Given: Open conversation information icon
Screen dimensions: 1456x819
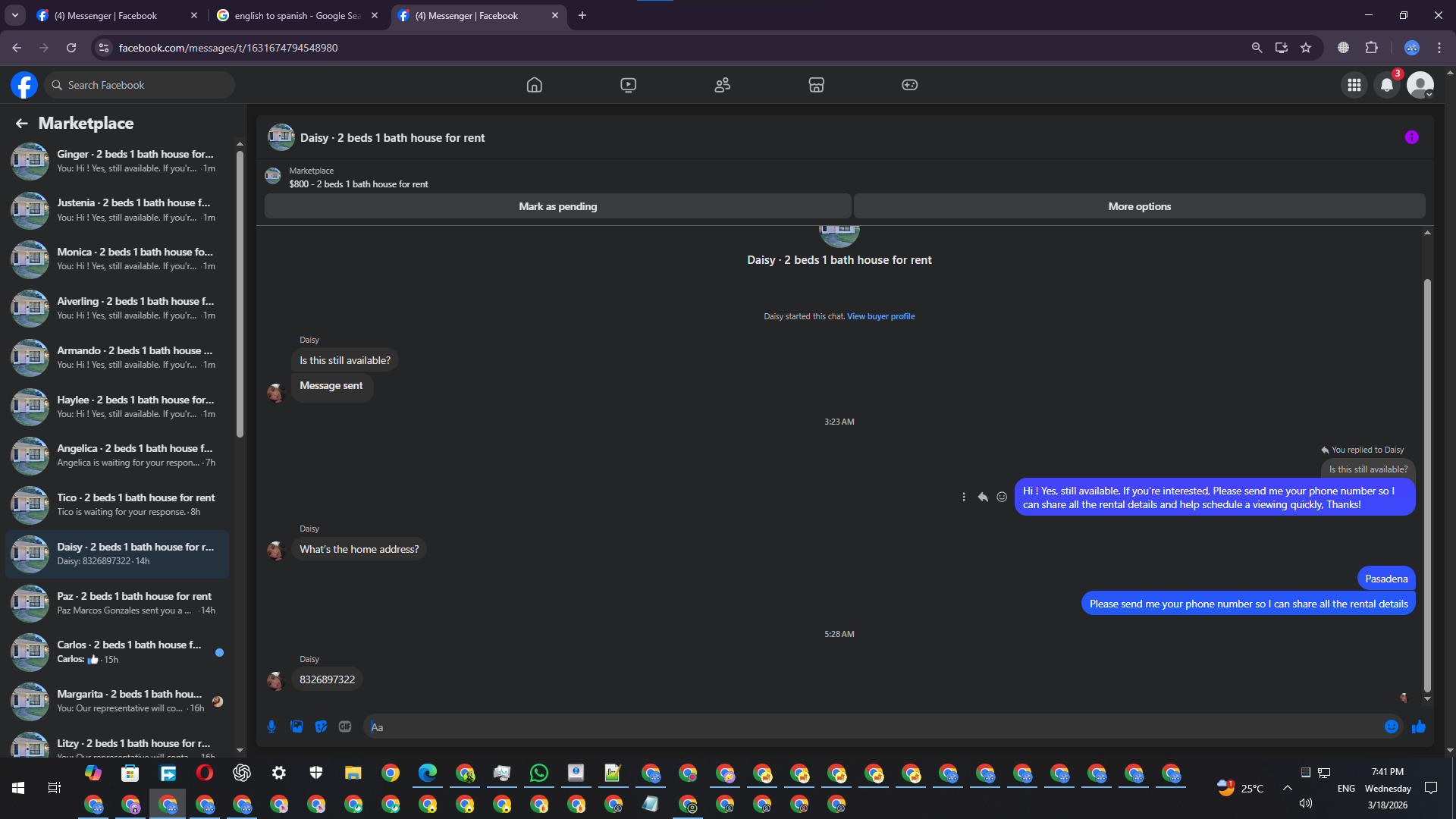Looking at the screenshot, I should (1411, 137).
